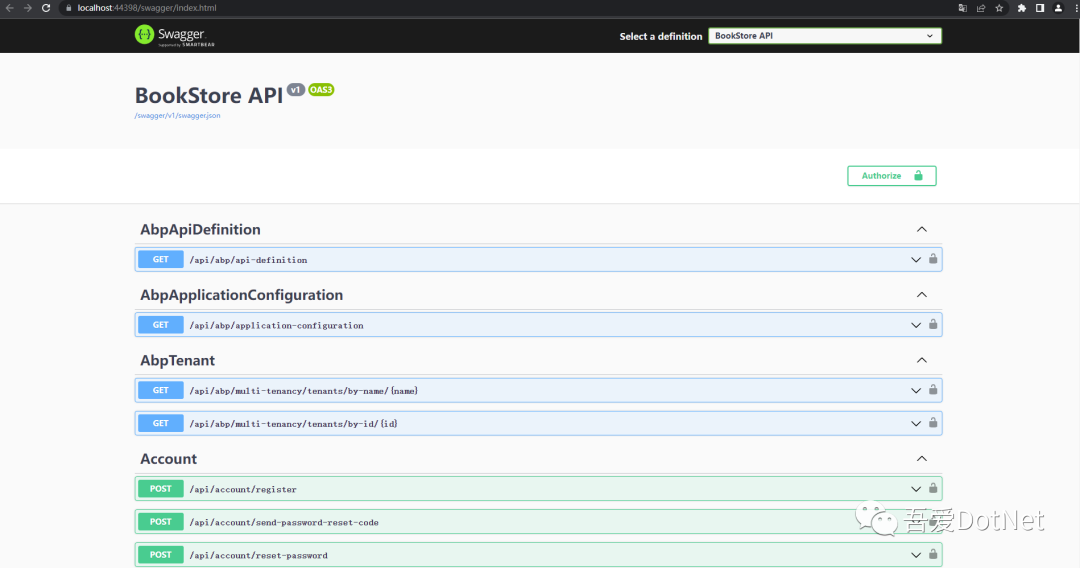
Task: Click the site info lock icon in URL bar
Action: pyautogui.click(x=68, y=8)
